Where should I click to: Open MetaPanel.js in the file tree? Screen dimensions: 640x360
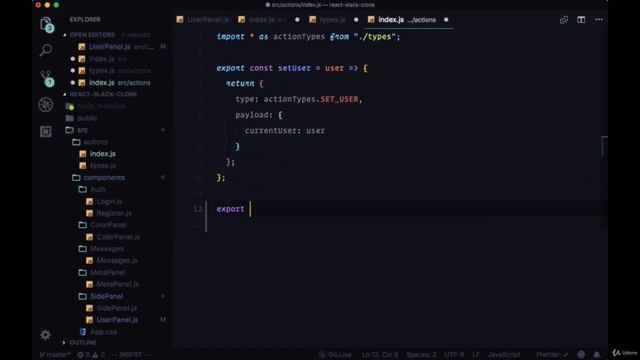pos(118,284)
